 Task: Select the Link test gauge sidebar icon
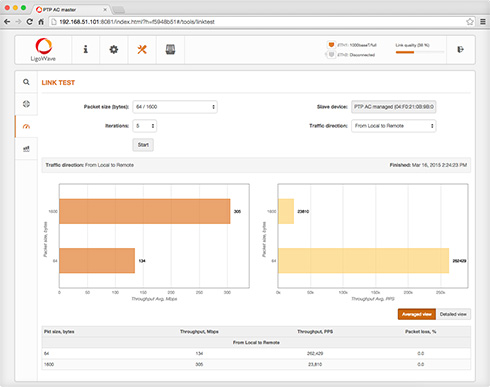tap(26, 126)
